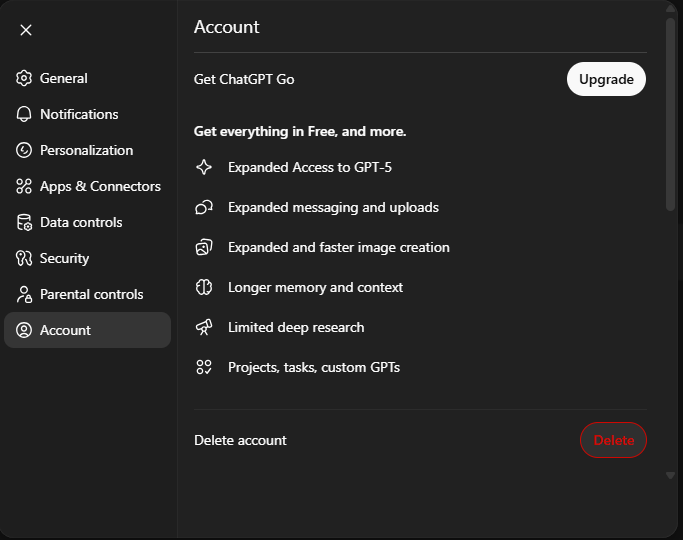Screen dimensions: 683x540
Task: Click the scrollbar down arrow
Action: (670, 476)
